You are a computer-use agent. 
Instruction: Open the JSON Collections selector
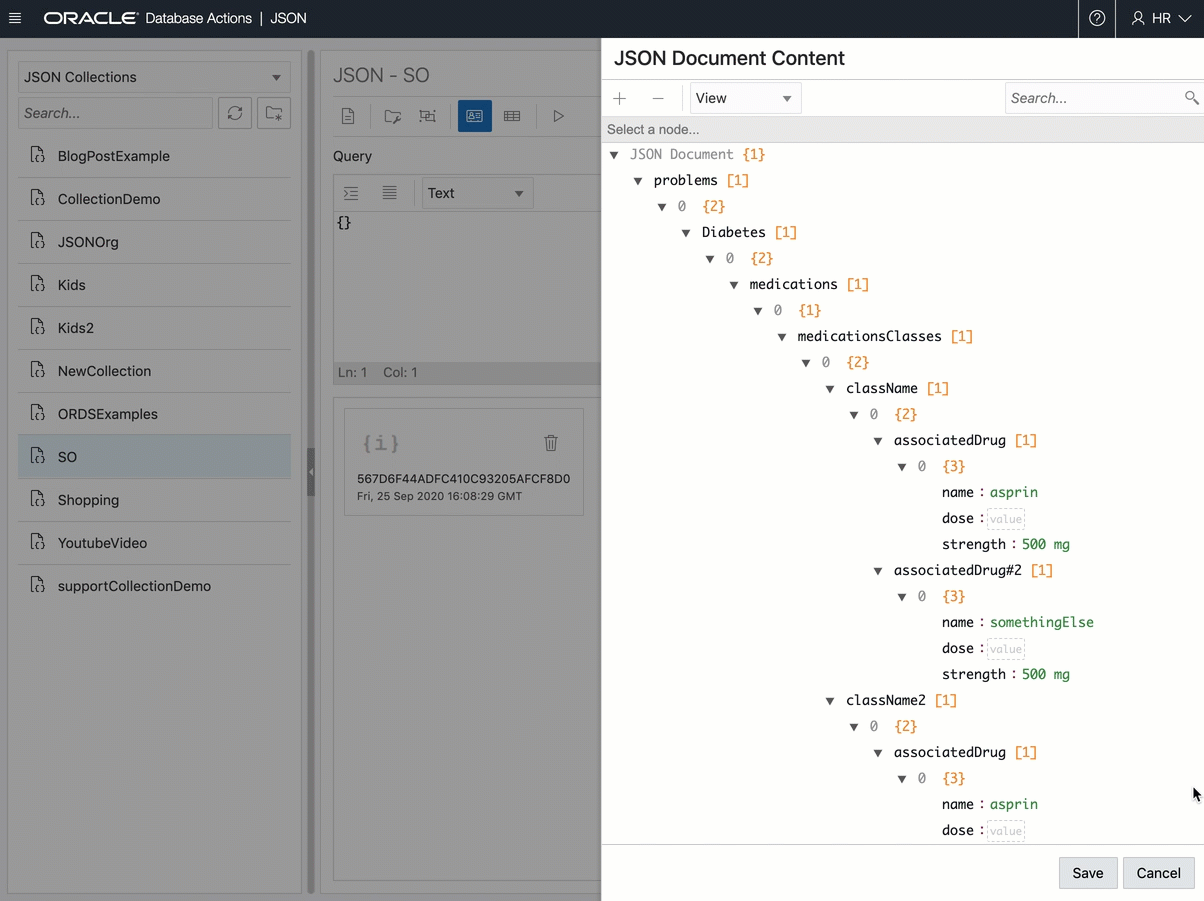point(152,77)
